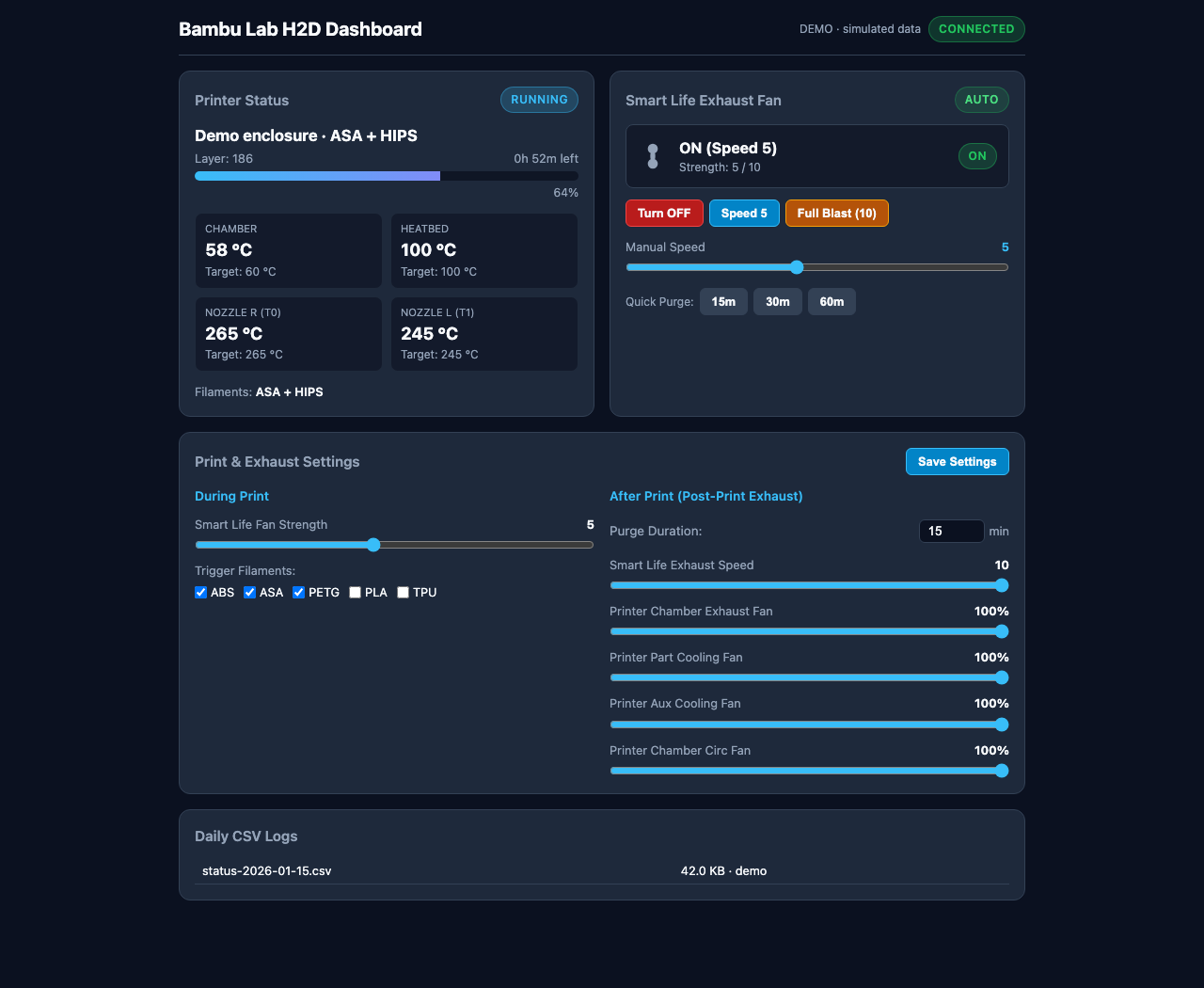Click the 'During Print' section heading
The width and height of the screenshot is (1204, 988).
pyautogui.click(x=231, y=496)
